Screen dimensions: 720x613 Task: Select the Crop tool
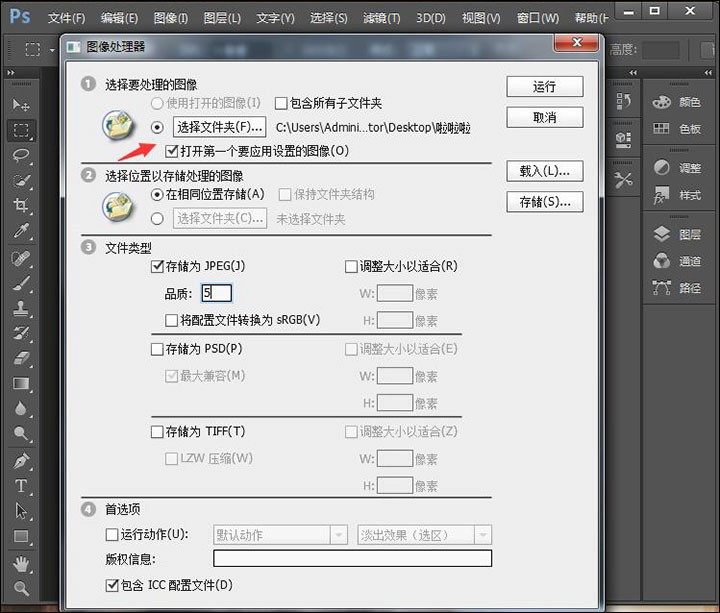(x=20, y=205)
